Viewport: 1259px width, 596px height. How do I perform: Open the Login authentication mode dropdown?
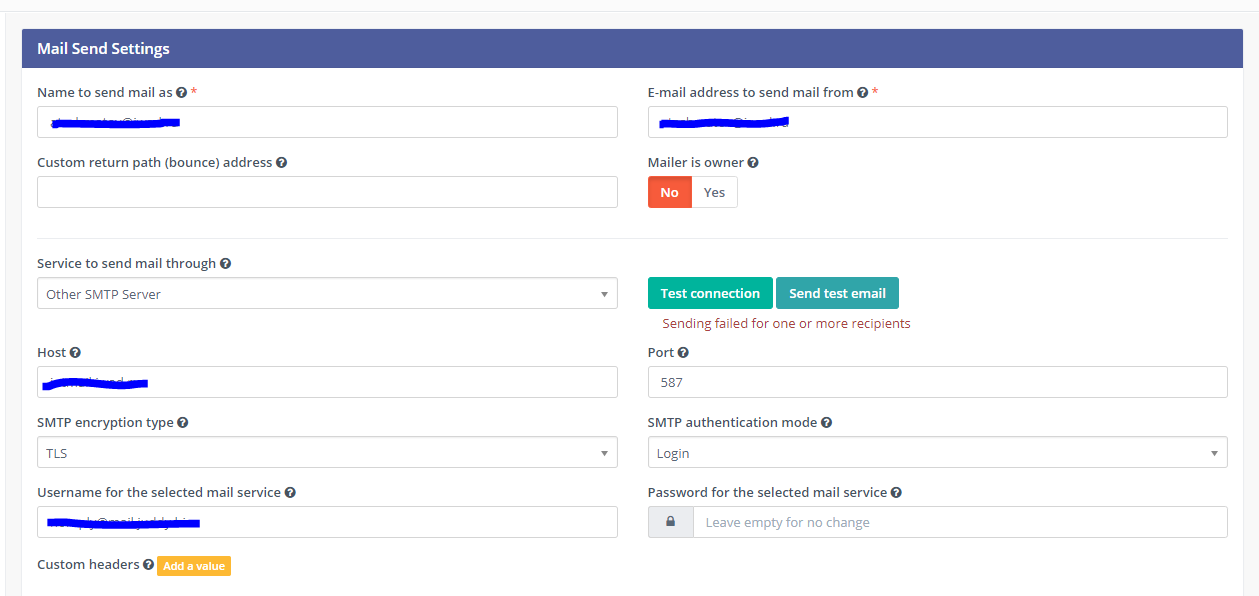pyautogui.click(x=937, y=453)
